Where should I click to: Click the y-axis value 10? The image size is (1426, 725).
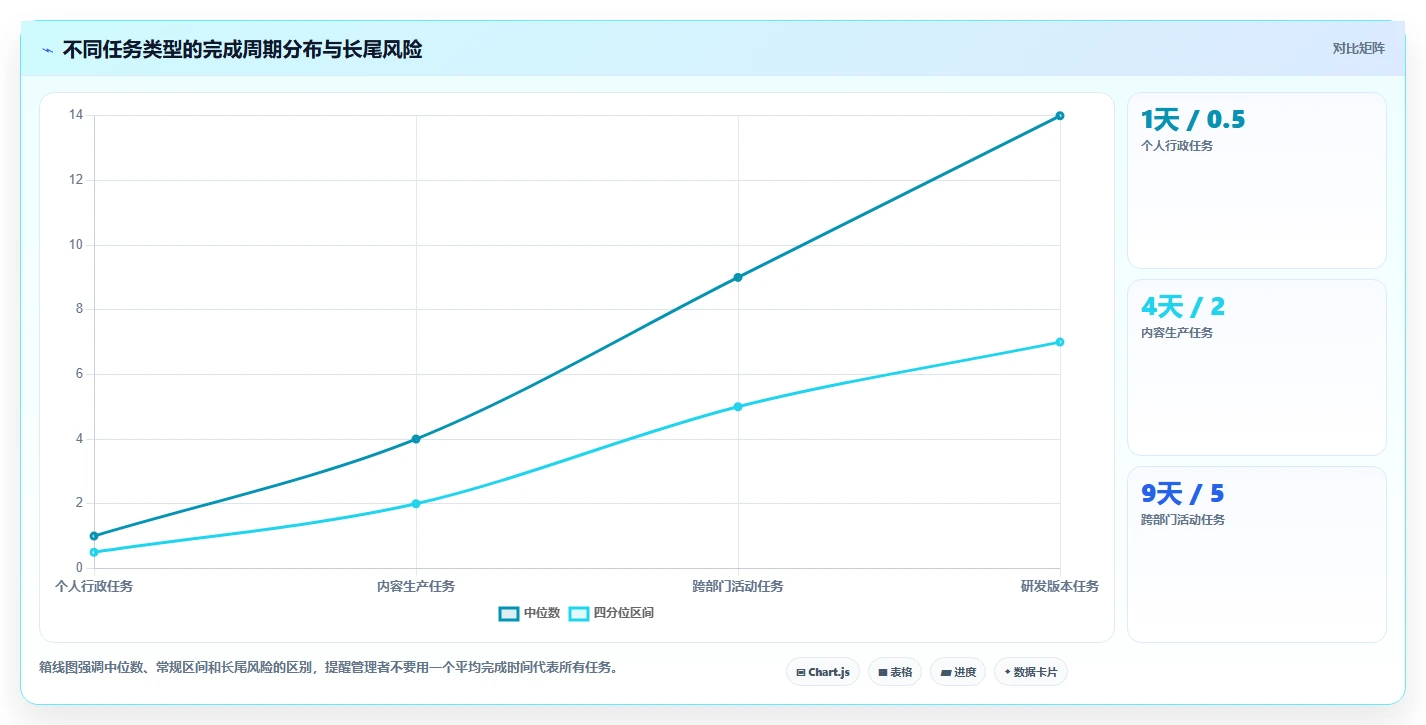[x=76, y=245]
